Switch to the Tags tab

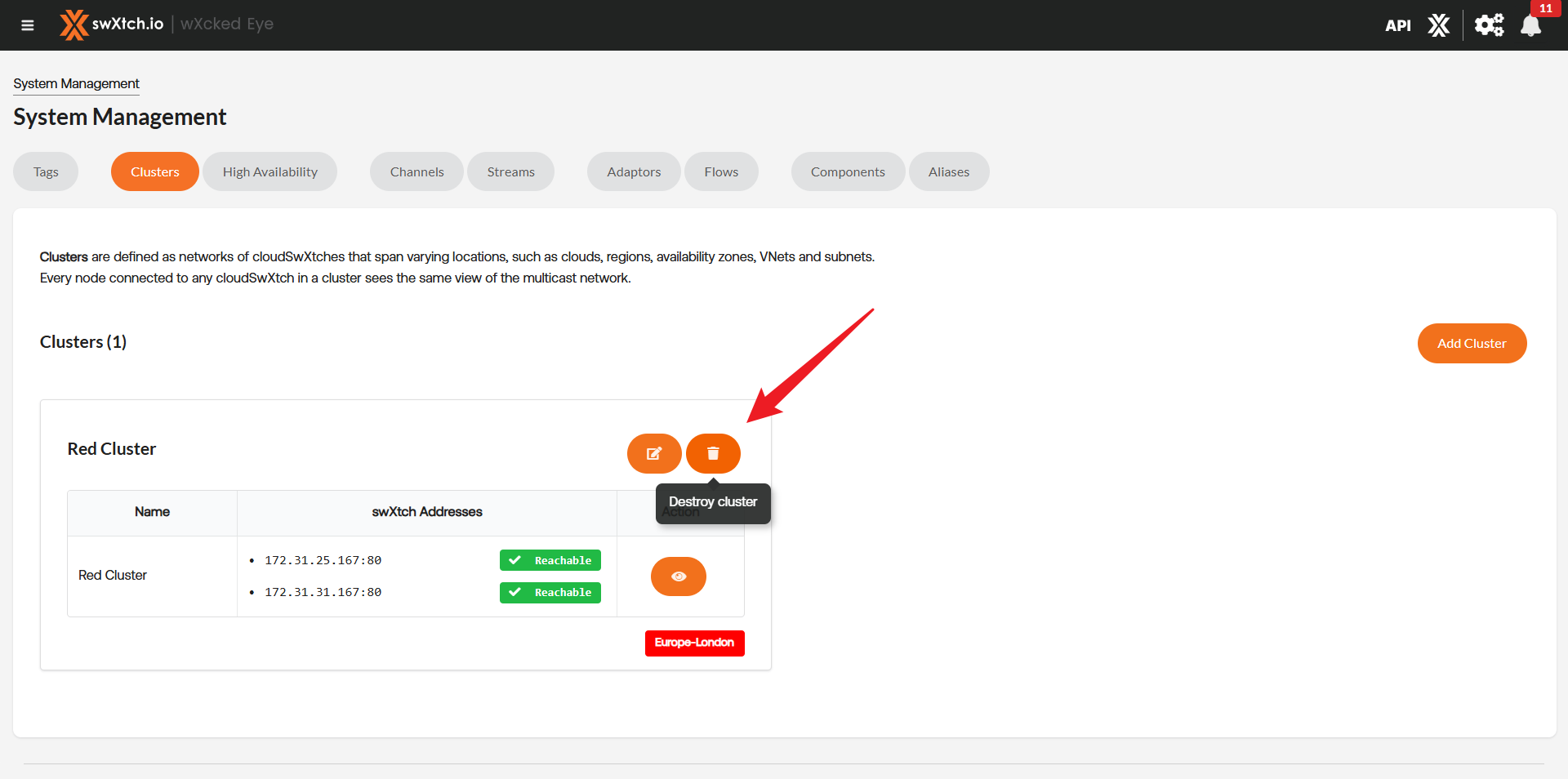(46, 171)
